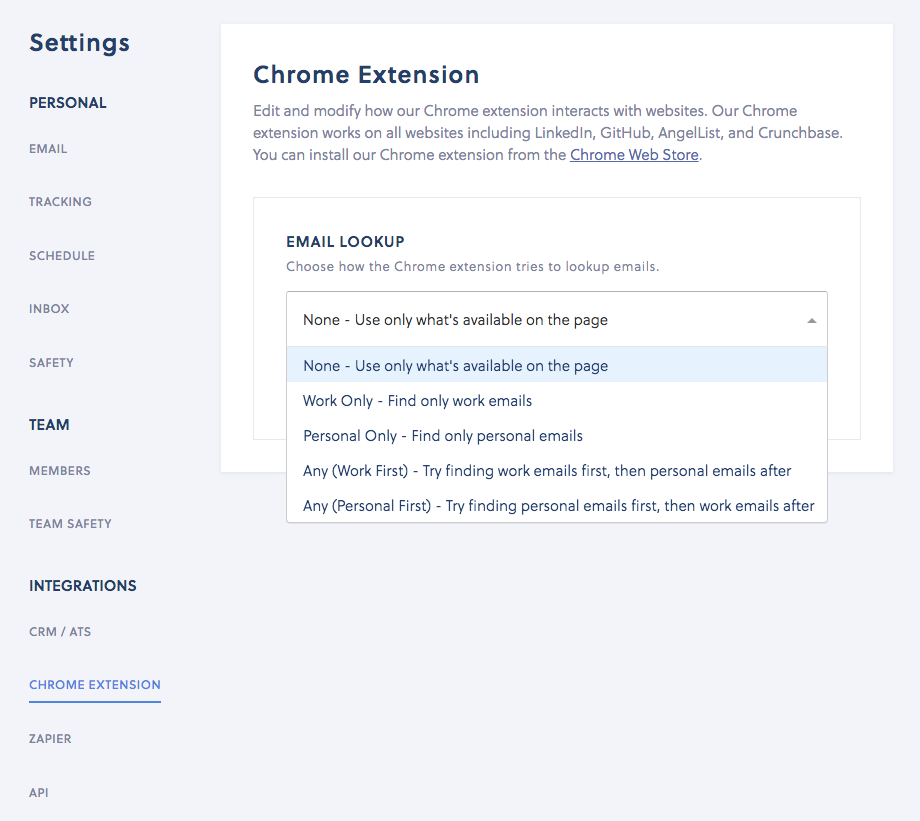Open the Tracking settings page
Image resolution: width=920 pixels, height=821 pixels.
(60, 202)
